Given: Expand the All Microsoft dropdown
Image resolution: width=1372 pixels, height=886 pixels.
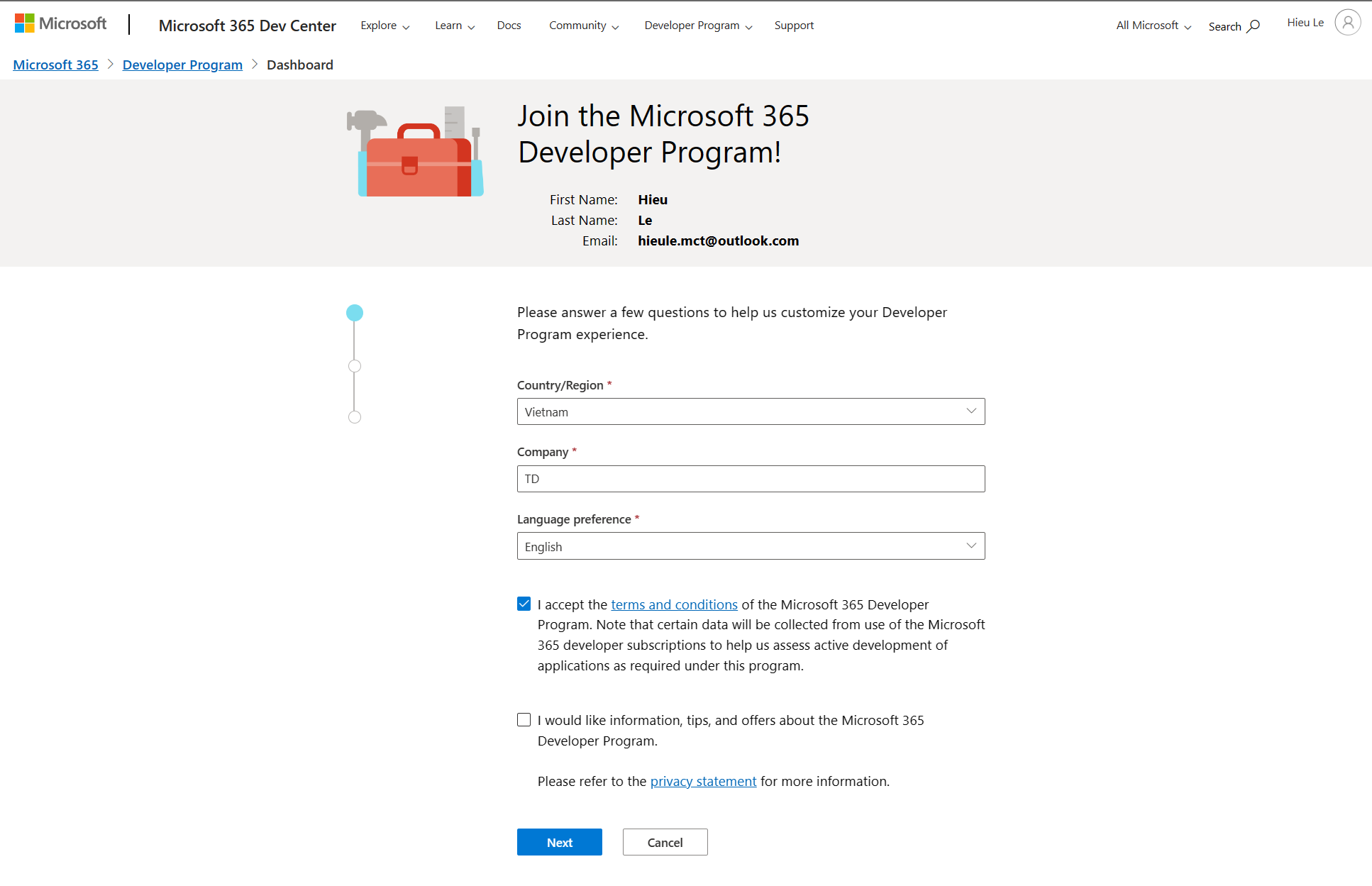Looking at the screenshot, I should [x=1187, y=26].
